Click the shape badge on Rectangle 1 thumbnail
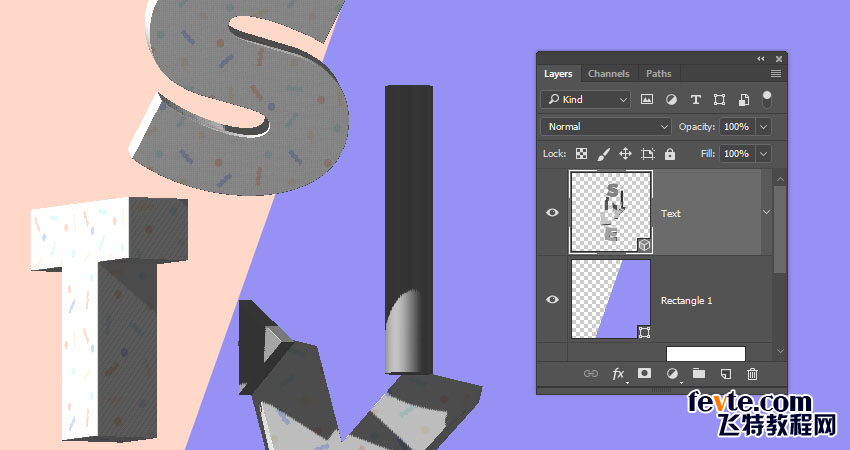 click(x=644, y=332)
